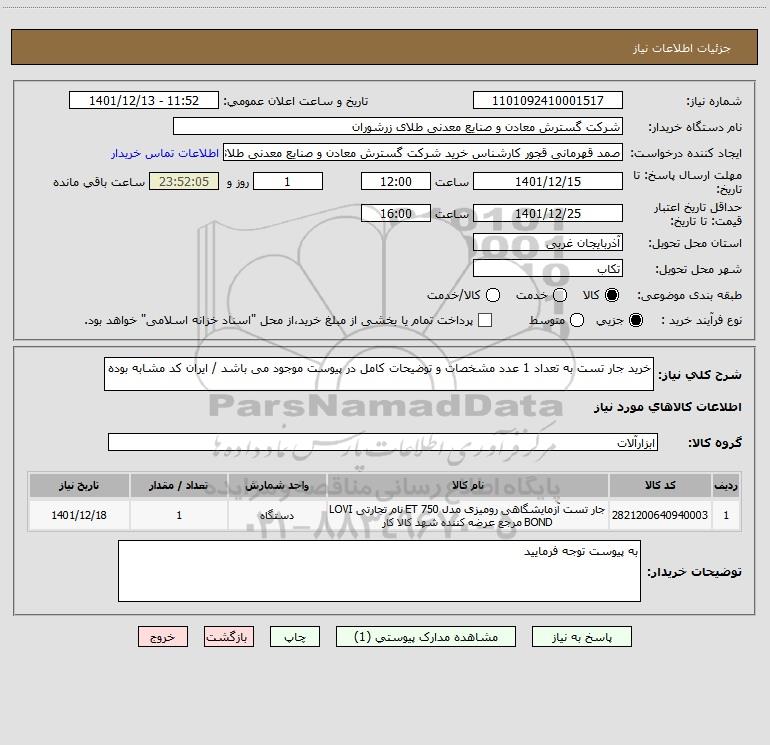Click the نام کالا column header
770x745 pixels.
coord(468,485)
